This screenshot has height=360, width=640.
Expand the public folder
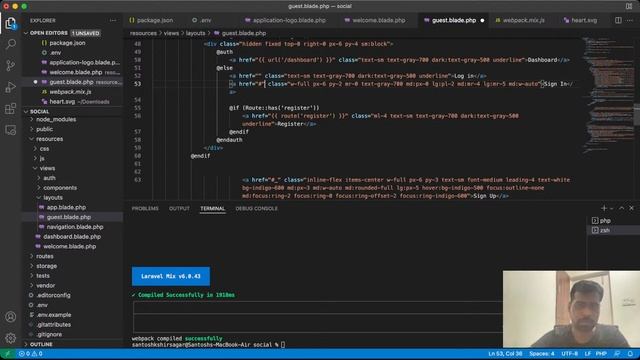click(44, 129)
